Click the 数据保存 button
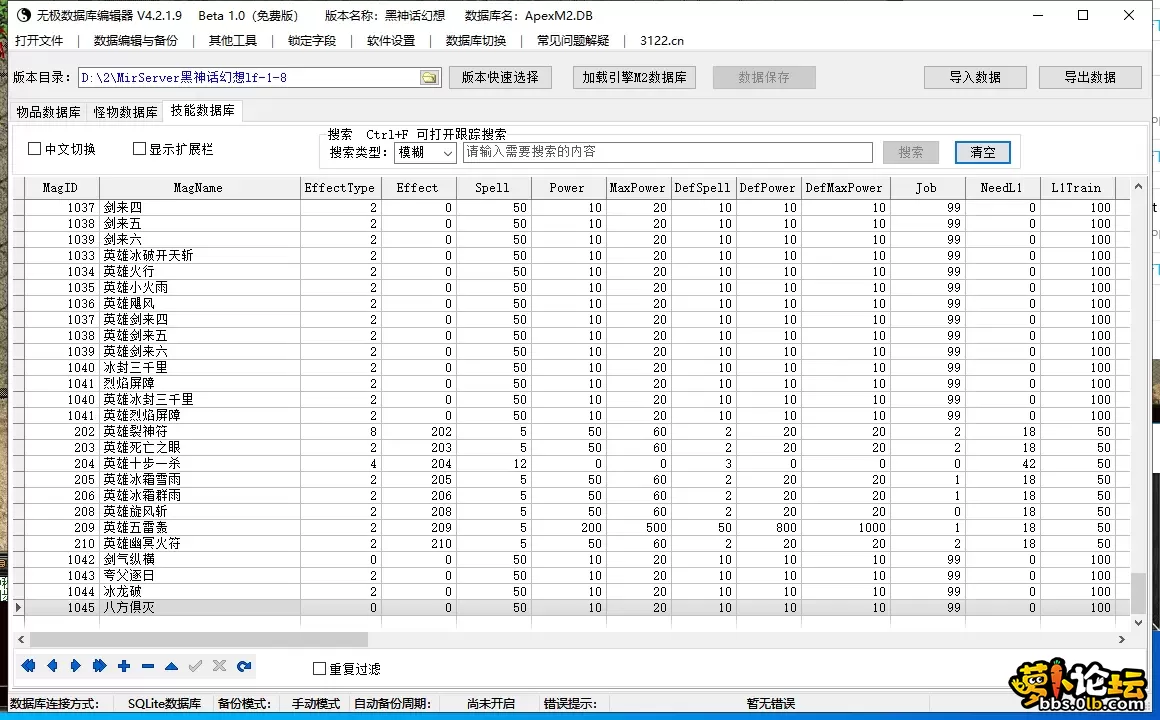 [764, 78]
